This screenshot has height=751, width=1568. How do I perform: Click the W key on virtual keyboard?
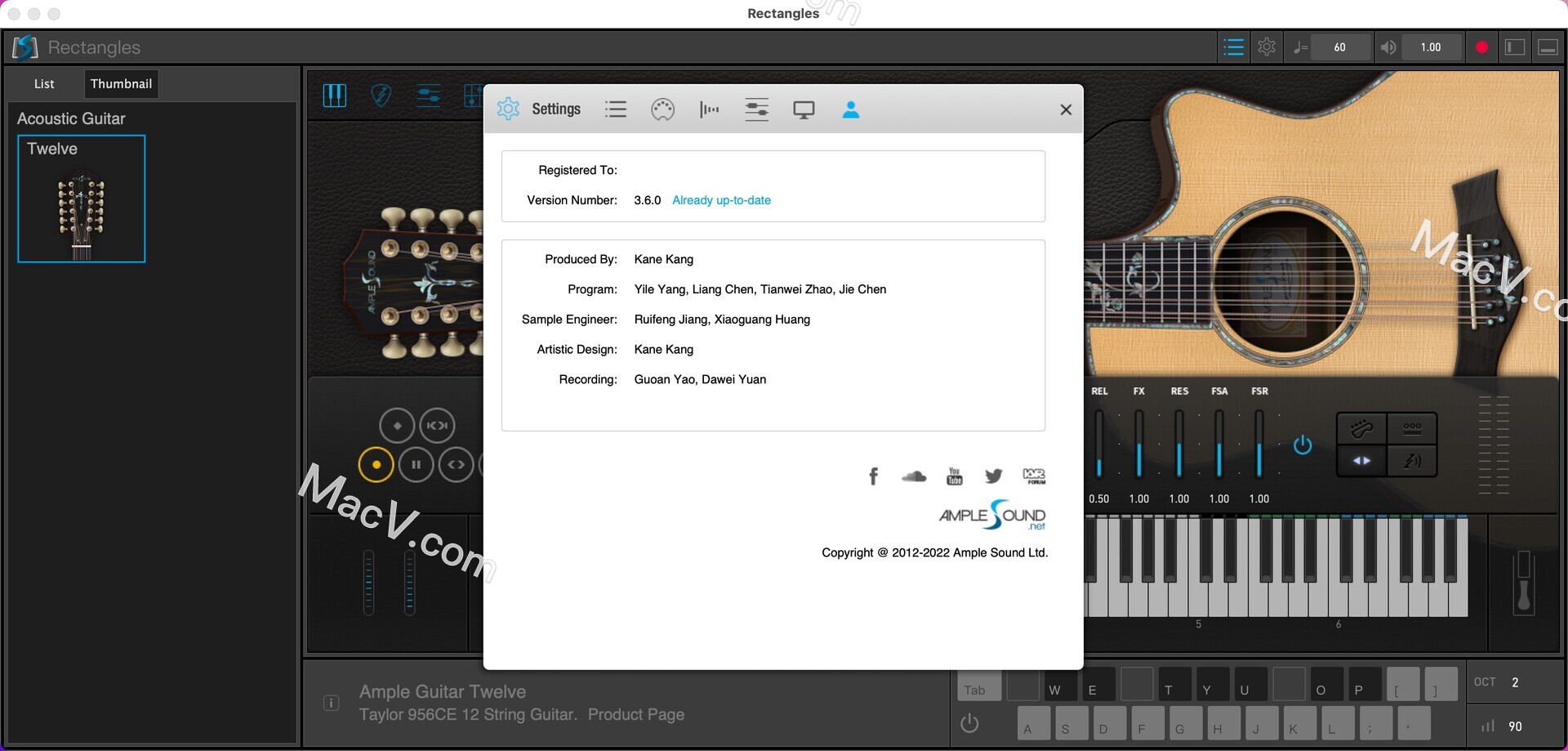pyautogui.click(x=1059, y=684)
